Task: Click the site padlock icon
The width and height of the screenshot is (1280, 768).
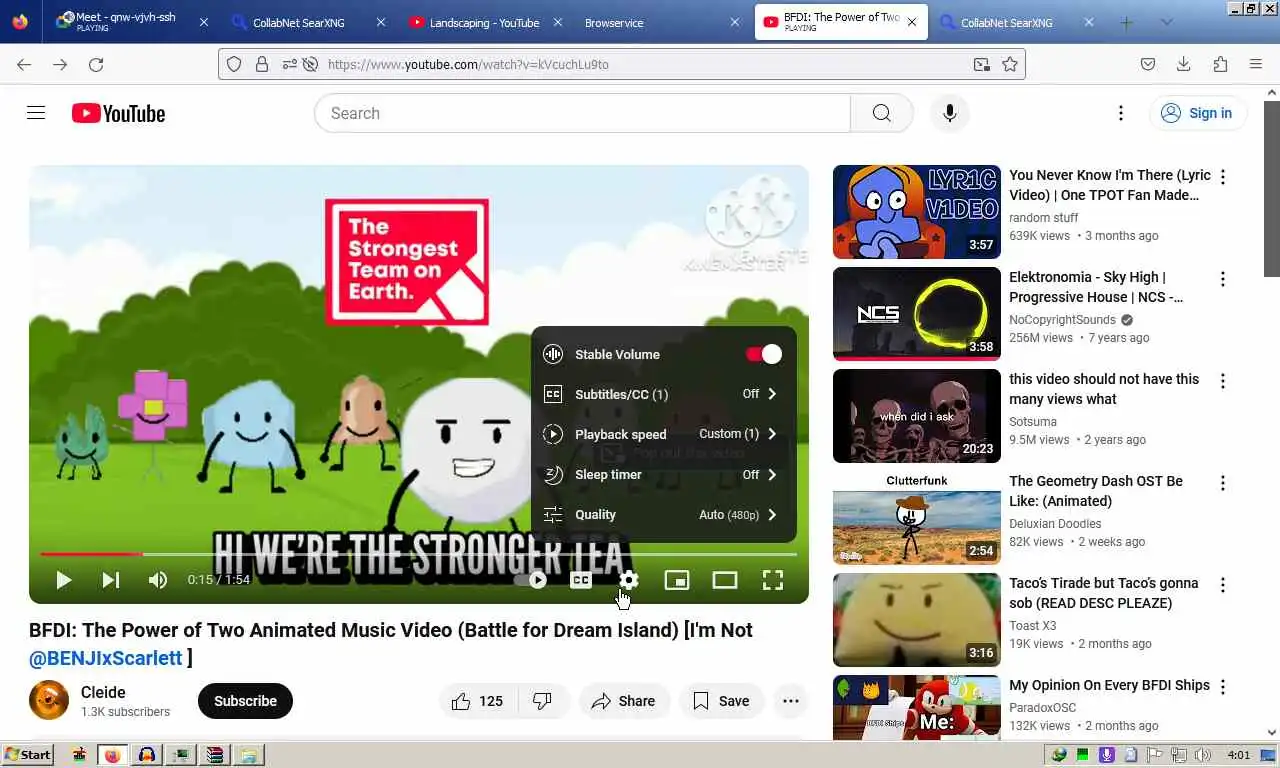Action: click(x=262, y=64)
